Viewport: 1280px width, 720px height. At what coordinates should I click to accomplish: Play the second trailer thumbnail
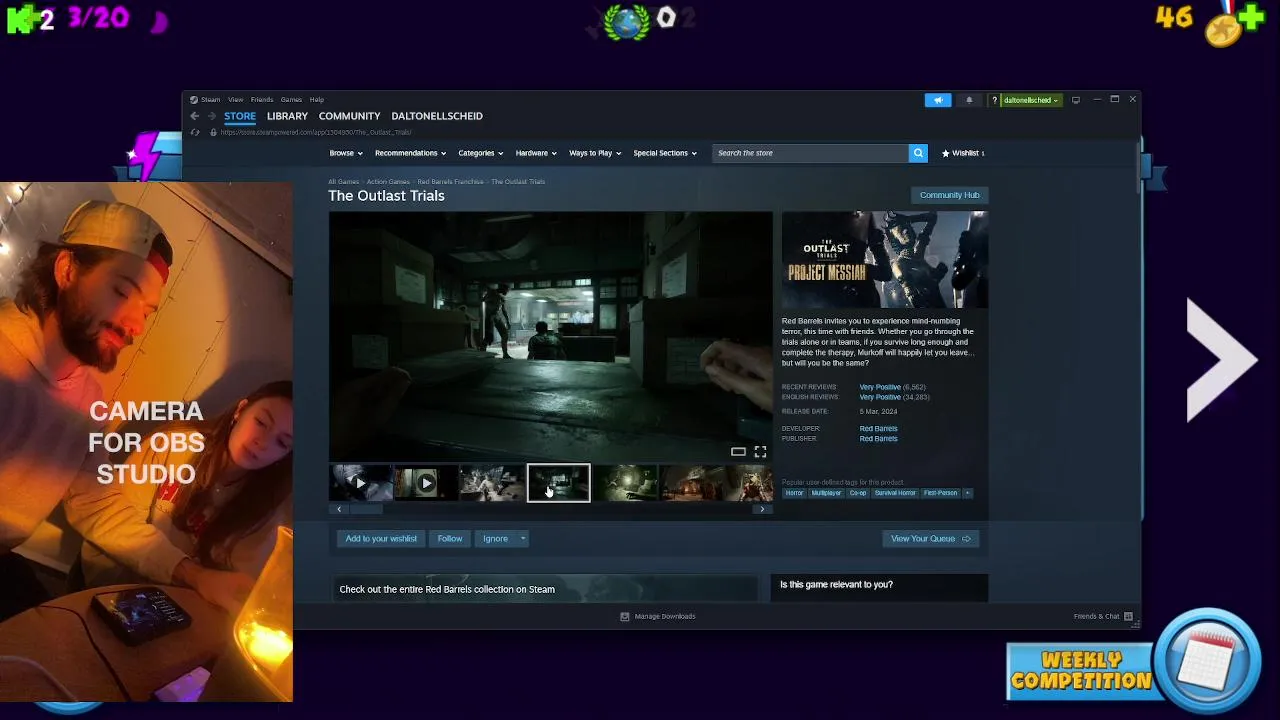[x=425, y=483]
